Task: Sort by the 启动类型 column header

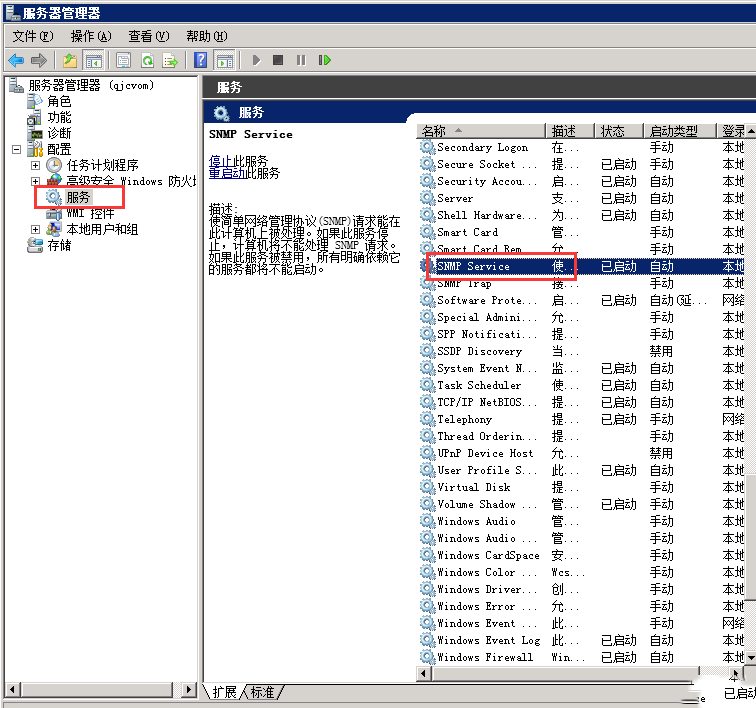Action: click(x=680, y=131)
